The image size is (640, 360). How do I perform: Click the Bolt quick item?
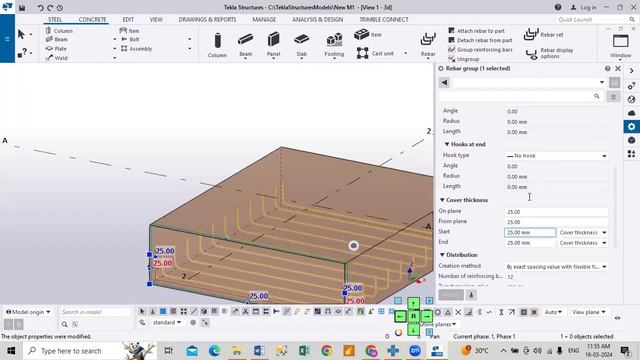pos(130,39)
